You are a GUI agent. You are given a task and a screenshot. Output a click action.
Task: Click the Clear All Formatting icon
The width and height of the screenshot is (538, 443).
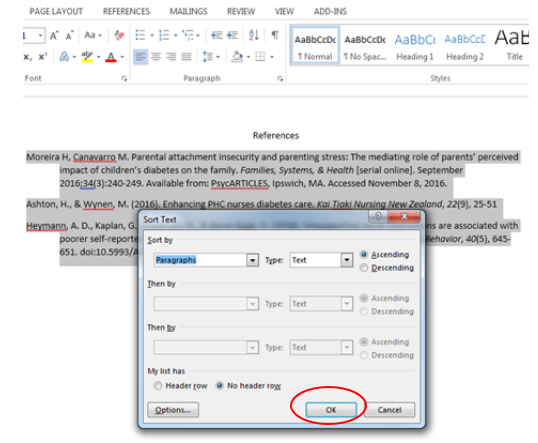point(119,35)
